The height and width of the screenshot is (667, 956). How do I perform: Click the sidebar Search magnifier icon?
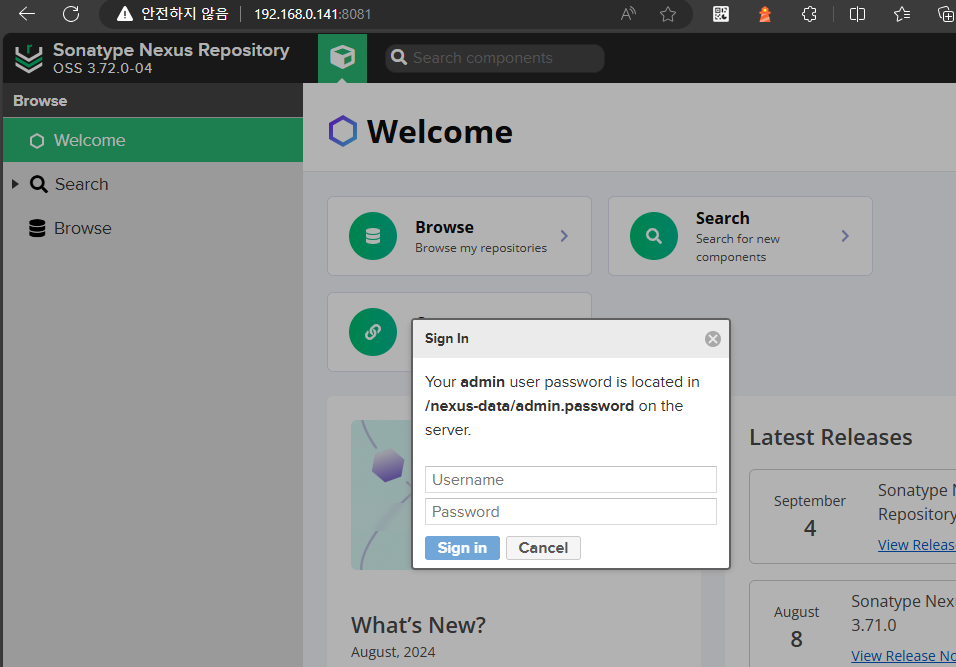click(x=38, y=184)
